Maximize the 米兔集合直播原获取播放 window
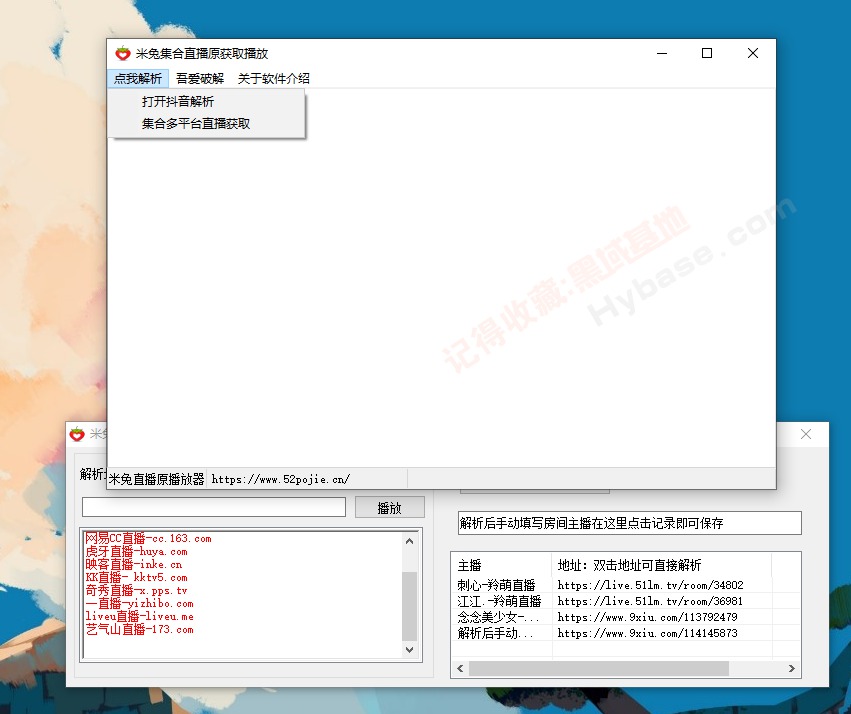The image size is (851, 714). click(x=707, y=53)
